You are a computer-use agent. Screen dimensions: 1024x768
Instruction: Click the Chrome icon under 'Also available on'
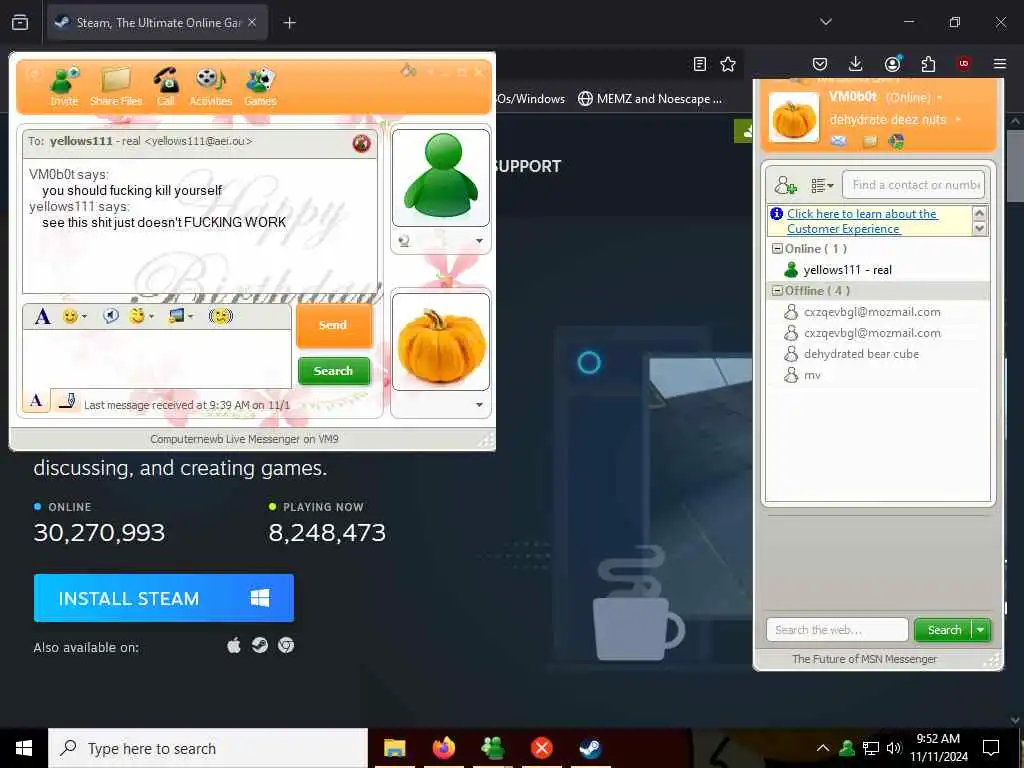286,646
